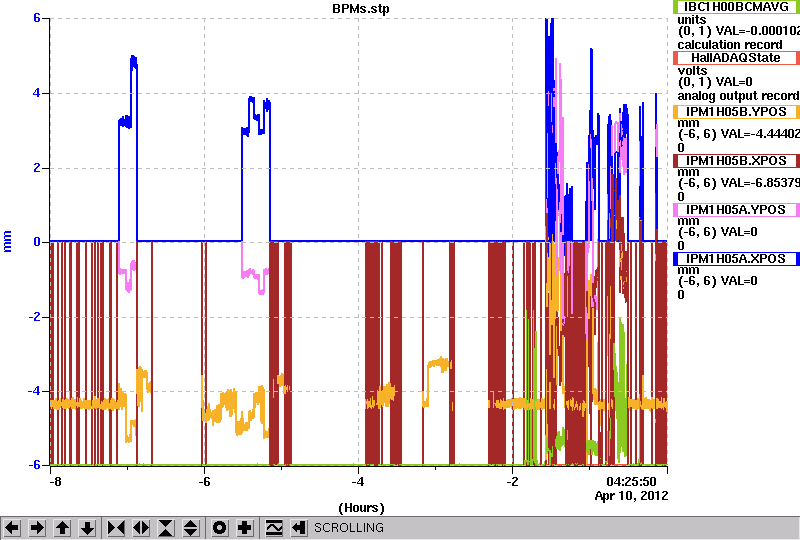Click the y-axis value 2 label

tap(37, 168)
